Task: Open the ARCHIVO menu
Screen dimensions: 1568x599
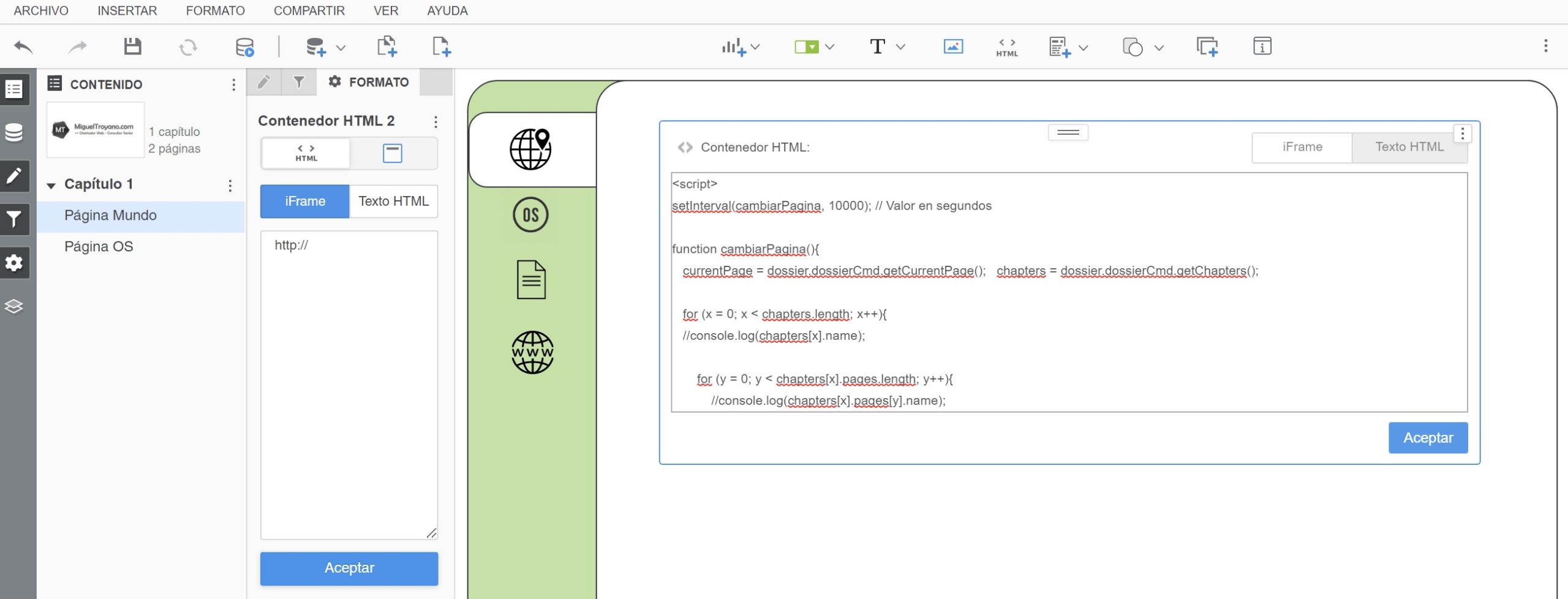Action: [x=41, y=11]
